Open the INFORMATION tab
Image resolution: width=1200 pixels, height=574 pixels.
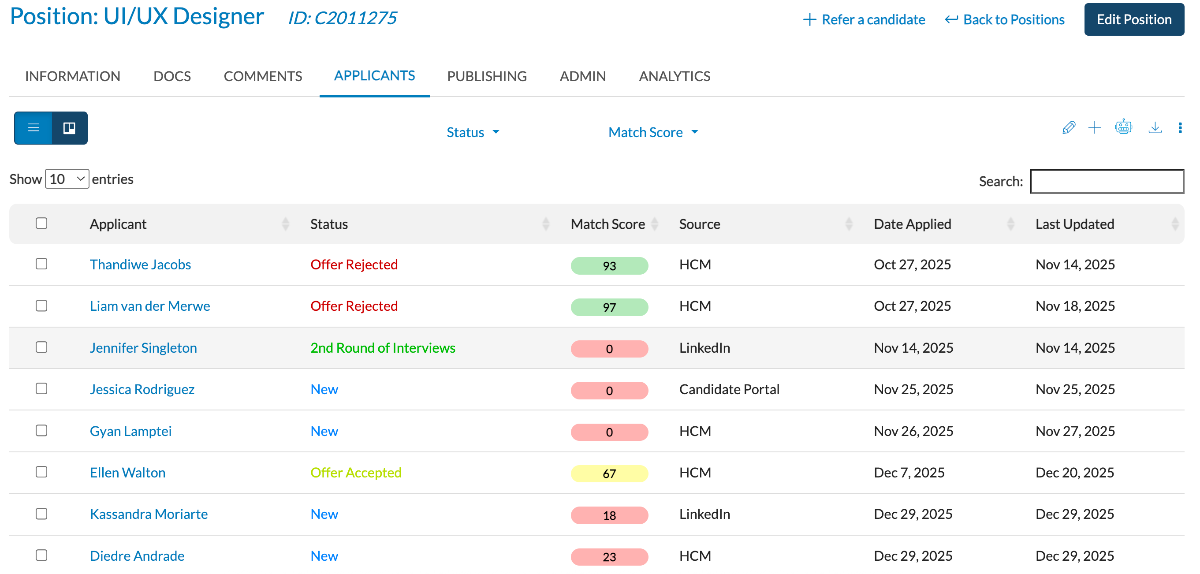(73, 76)
